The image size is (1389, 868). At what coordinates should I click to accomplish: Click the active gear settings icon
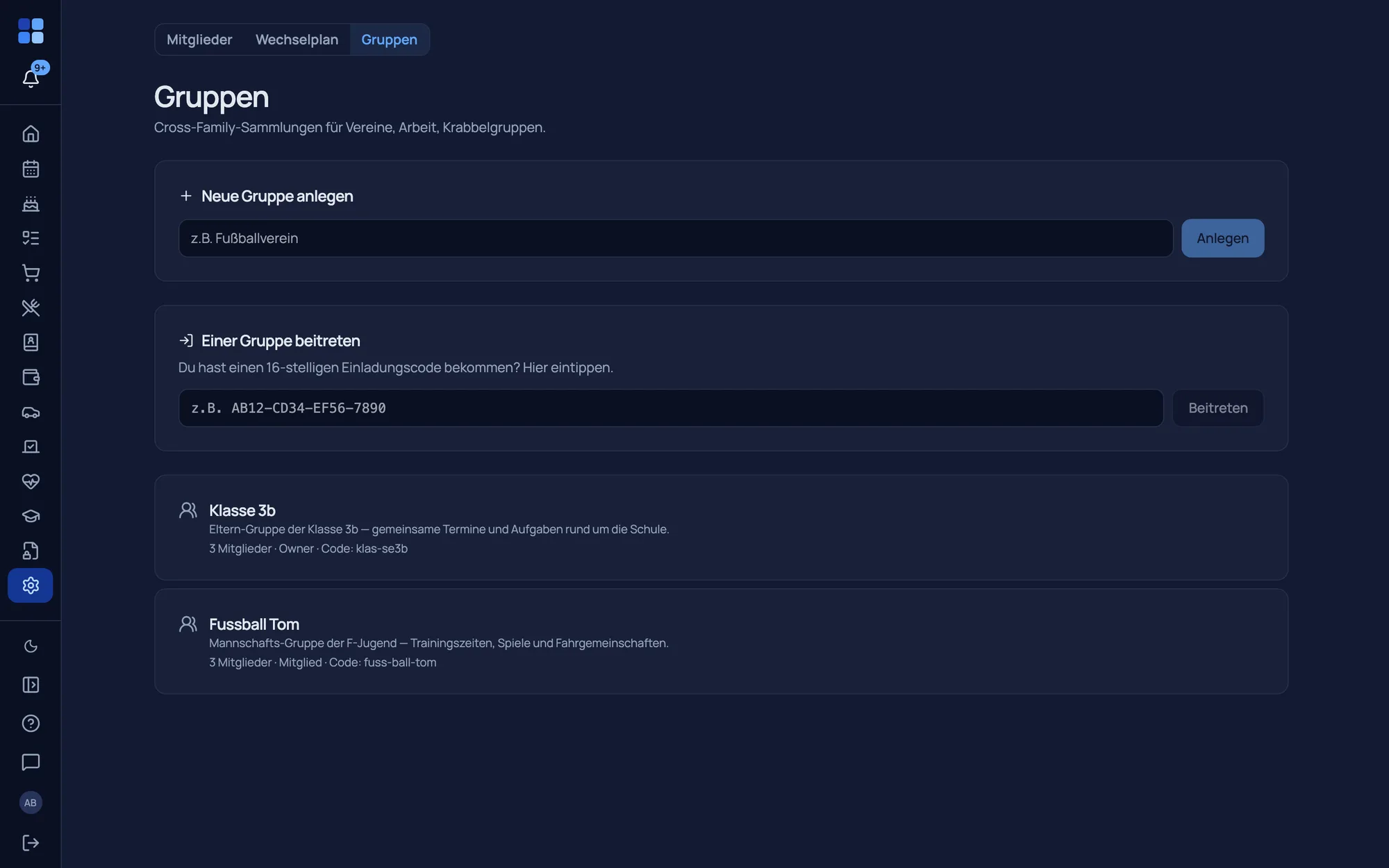[31, 585]
